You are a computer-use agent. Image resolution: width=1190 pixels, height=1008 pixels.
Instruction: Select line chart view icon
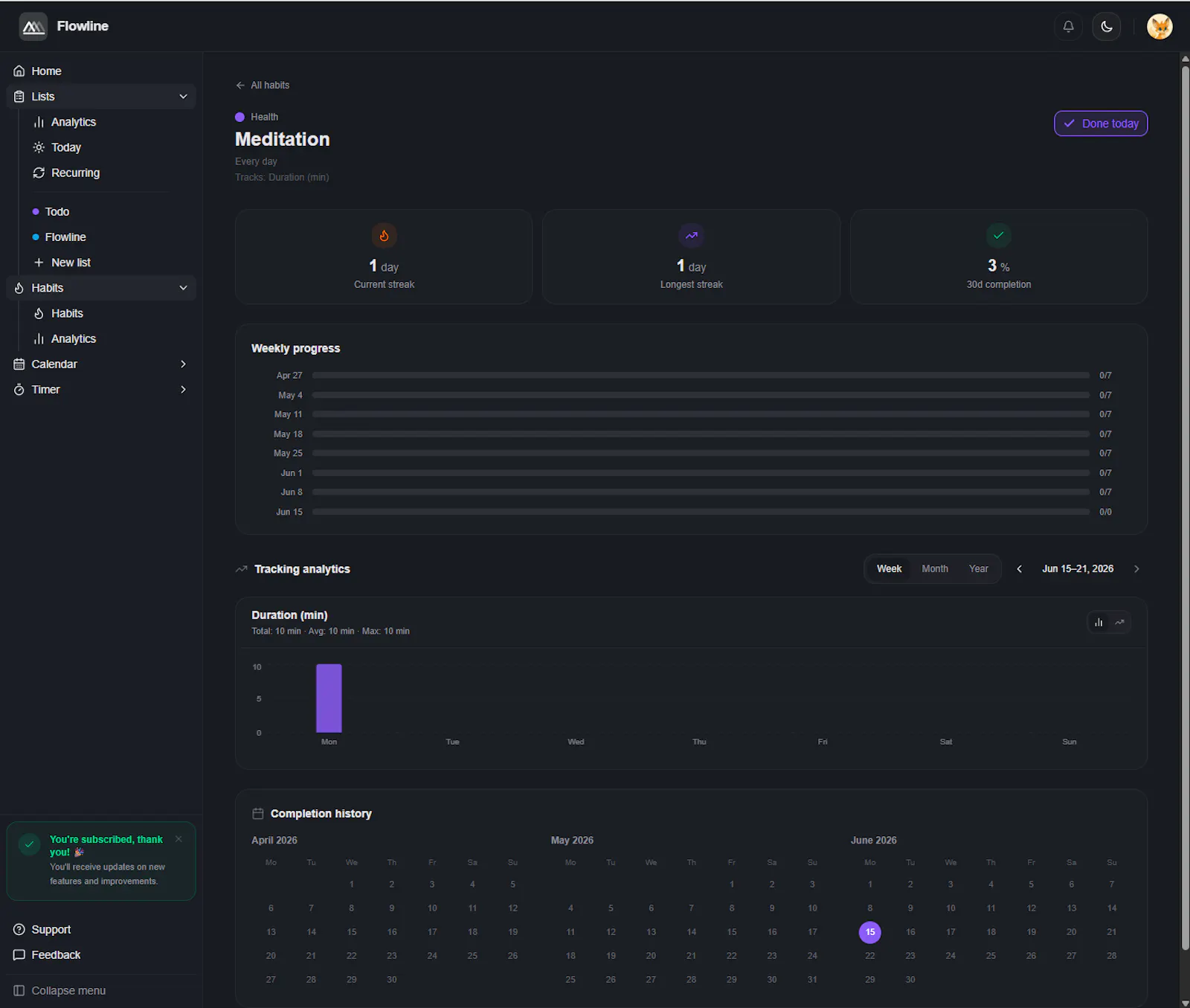[1119, 623]
